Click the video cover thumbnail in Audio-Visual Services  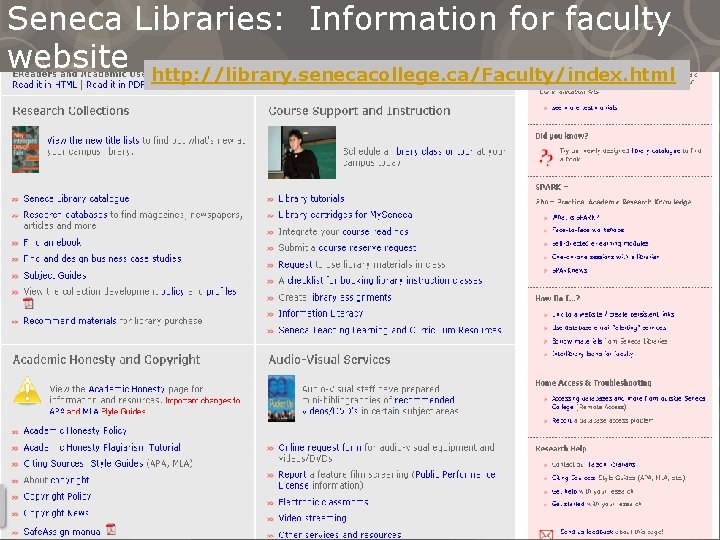pos(281,398)
